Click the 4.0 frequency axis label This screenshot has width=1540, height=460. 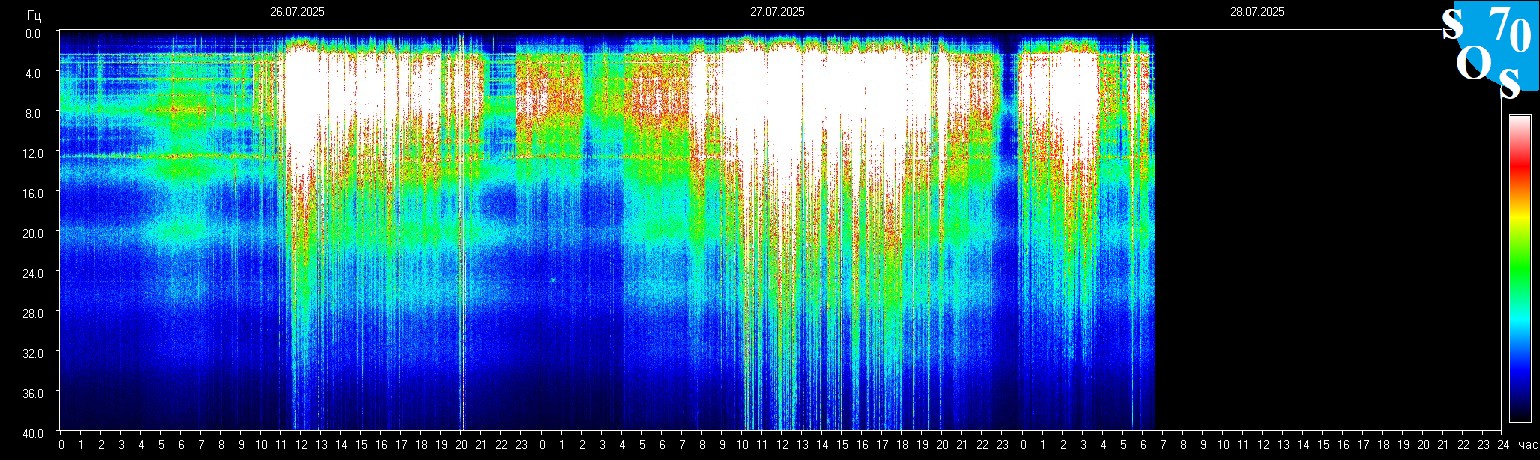[33, 73]
